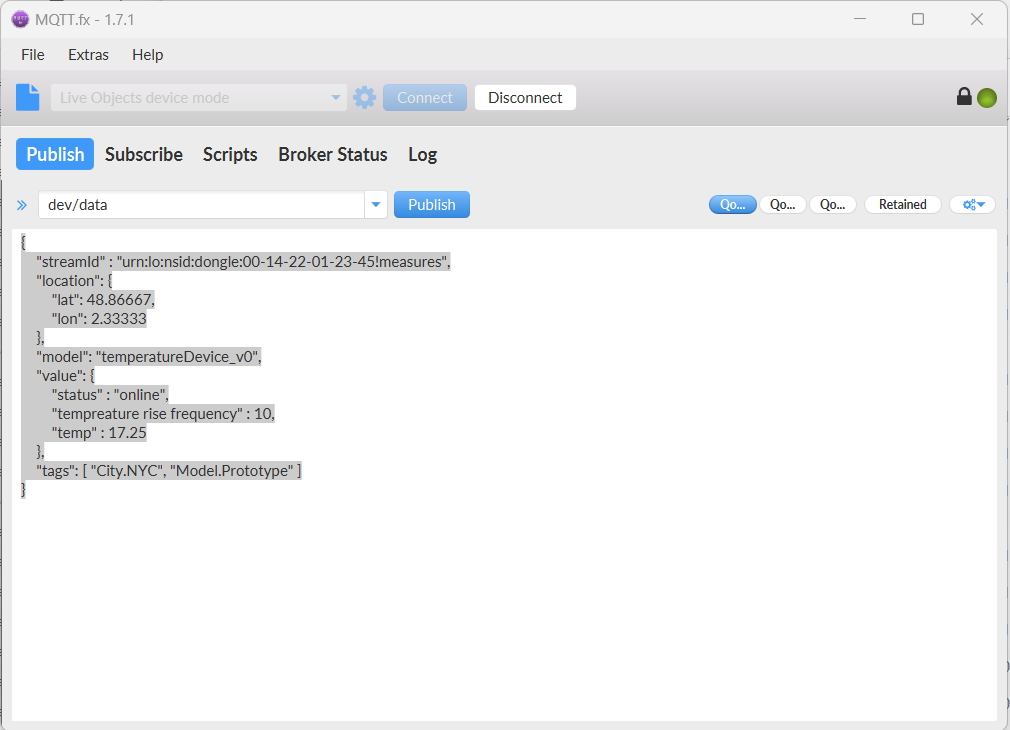The width and height of the screenshot is (1010, 730).
Task: Select the second QoS toggle
Action: 783,204
